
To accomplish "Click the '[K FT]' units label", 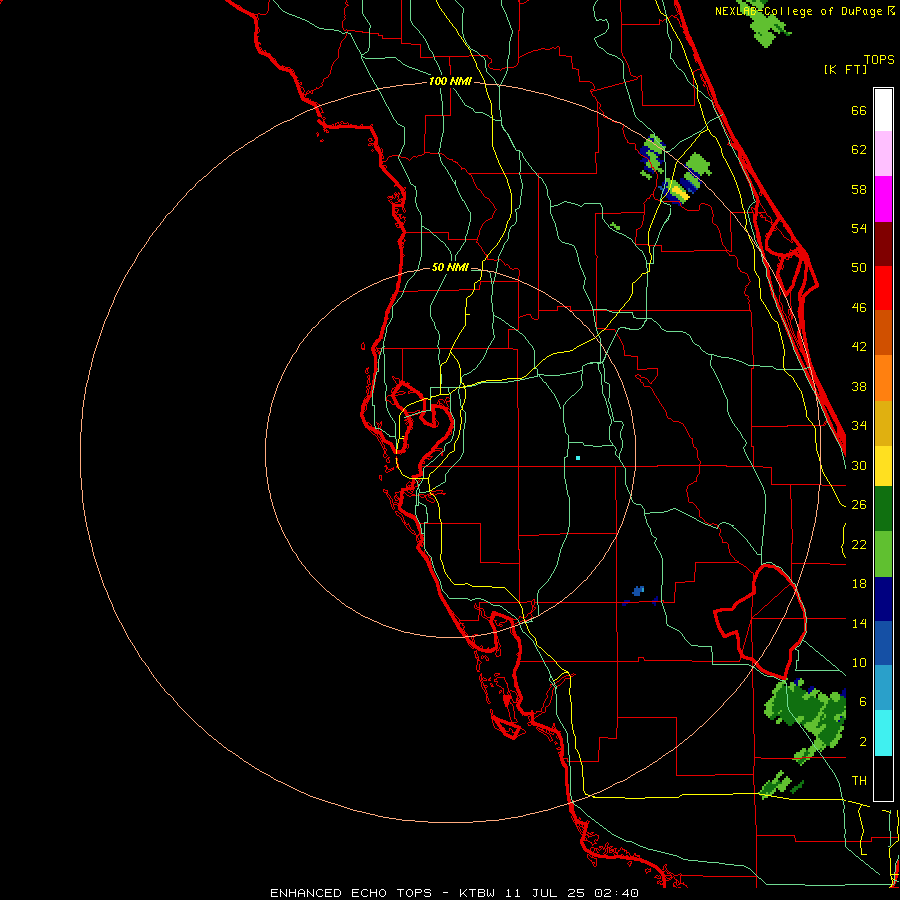I will tap(845, 70).
